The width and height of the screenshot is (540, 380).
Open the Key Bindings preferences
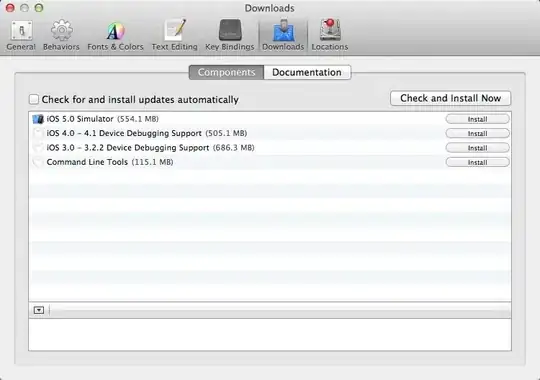tap(230, 35)
